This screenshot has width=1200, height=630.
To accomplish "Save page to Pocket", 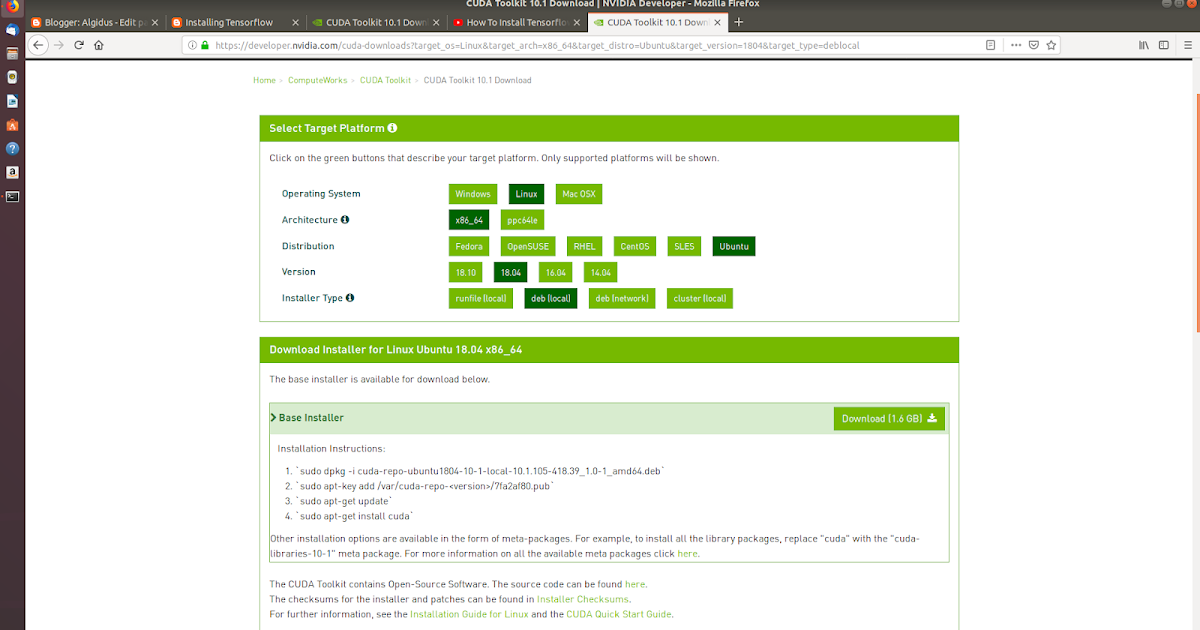I will [1034, 45].
